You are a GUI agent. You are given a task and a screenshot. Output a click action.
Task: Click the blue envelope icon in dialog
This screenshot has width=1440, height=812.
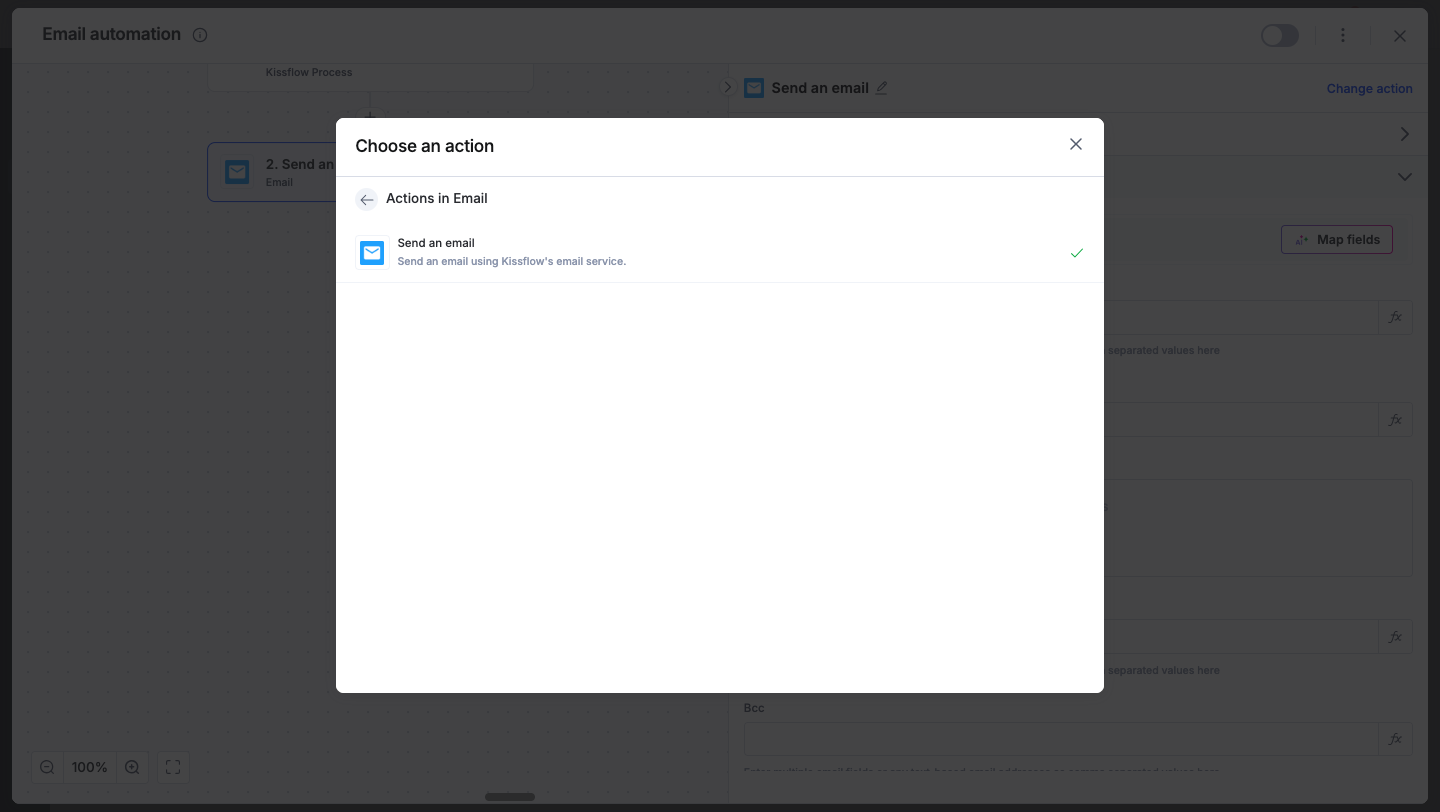pos(372,253)
